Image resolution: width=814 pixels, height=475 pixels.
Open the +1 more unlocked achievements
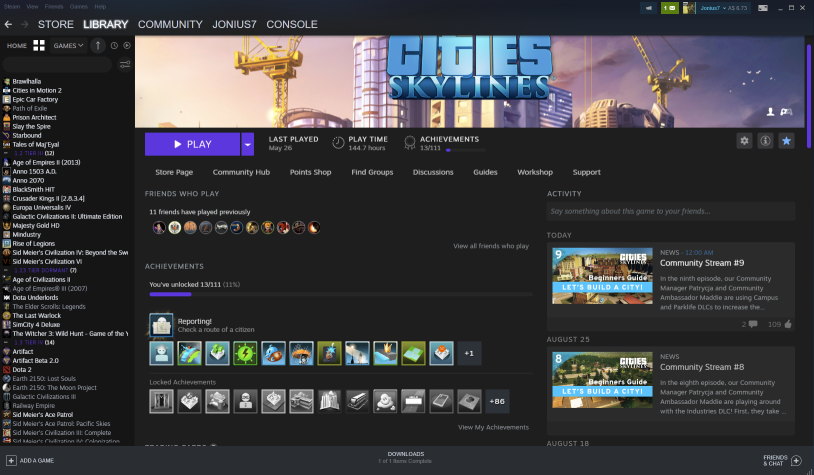[x=469, y=354]
